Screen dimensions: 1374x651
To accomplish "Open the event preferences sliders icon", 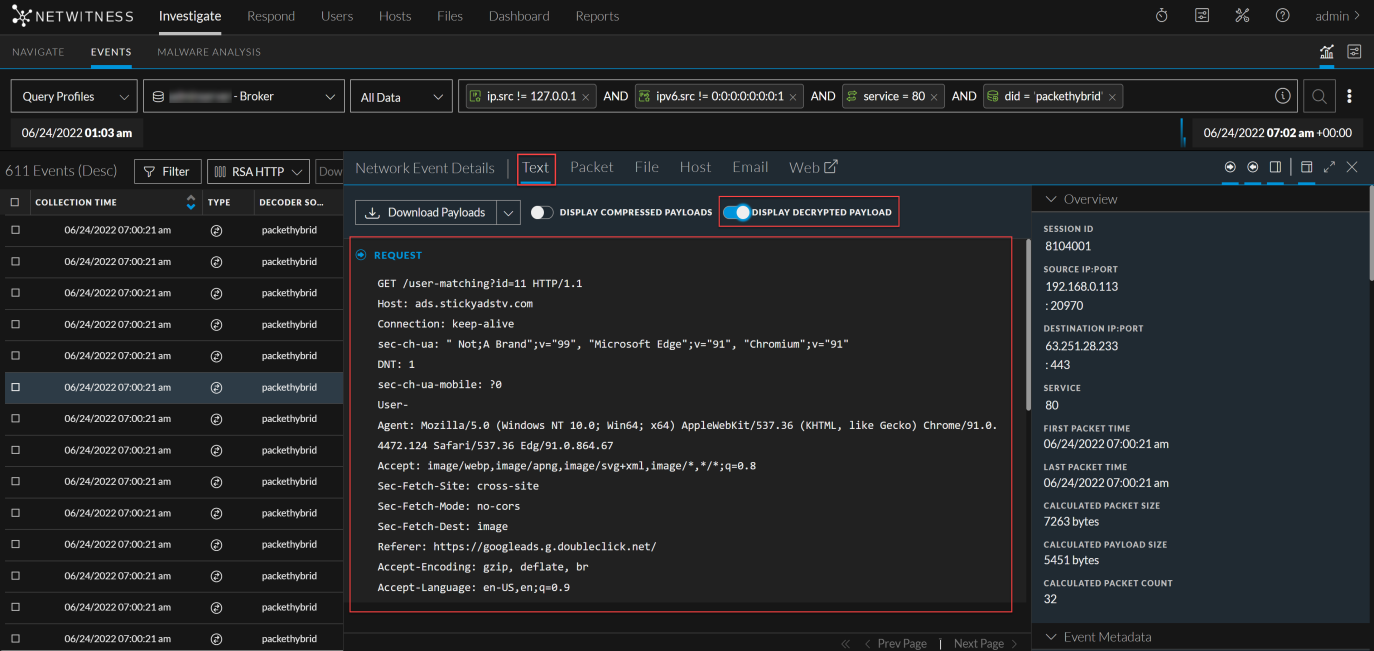I will (x=1354, y=51).
